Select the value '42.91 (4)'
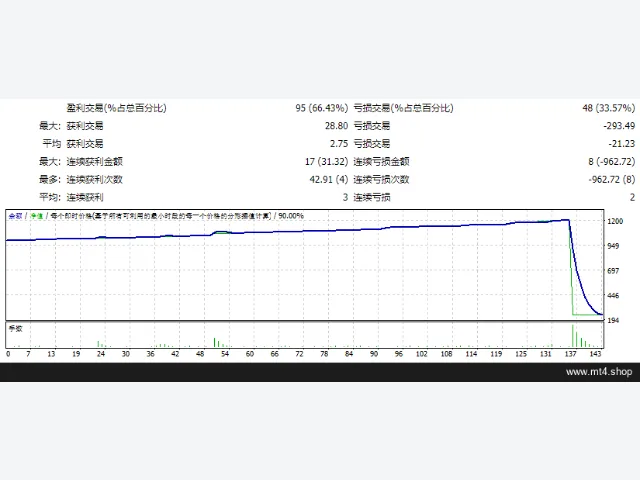The image size is (640, 480). pos(329,180)
